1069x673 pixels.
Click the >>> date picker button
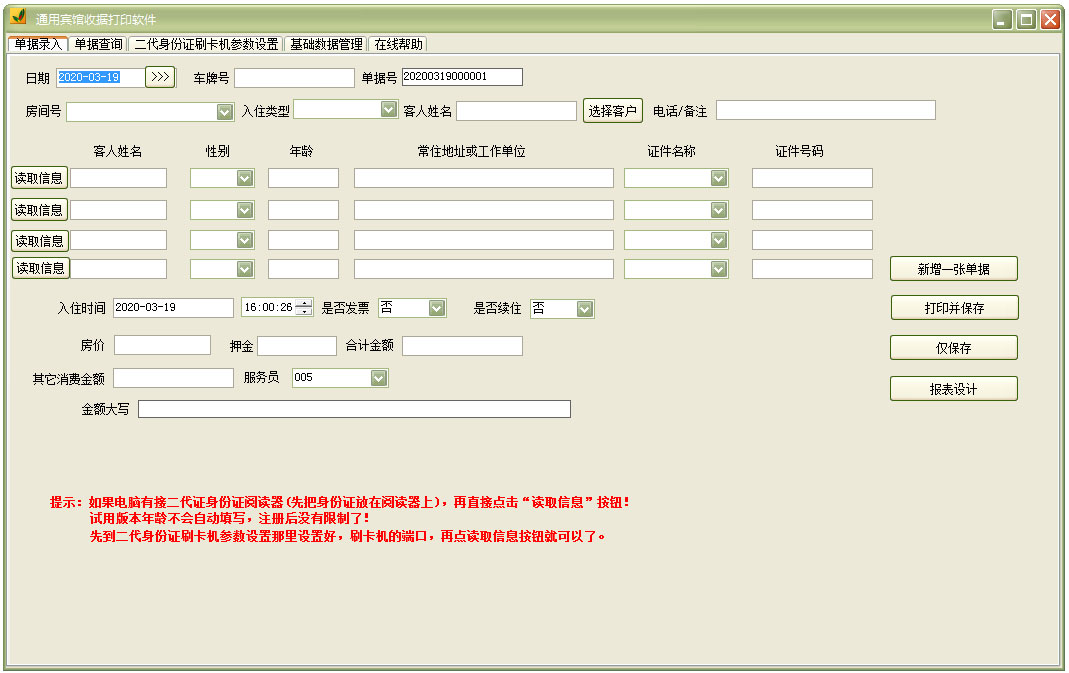(160, 77)
